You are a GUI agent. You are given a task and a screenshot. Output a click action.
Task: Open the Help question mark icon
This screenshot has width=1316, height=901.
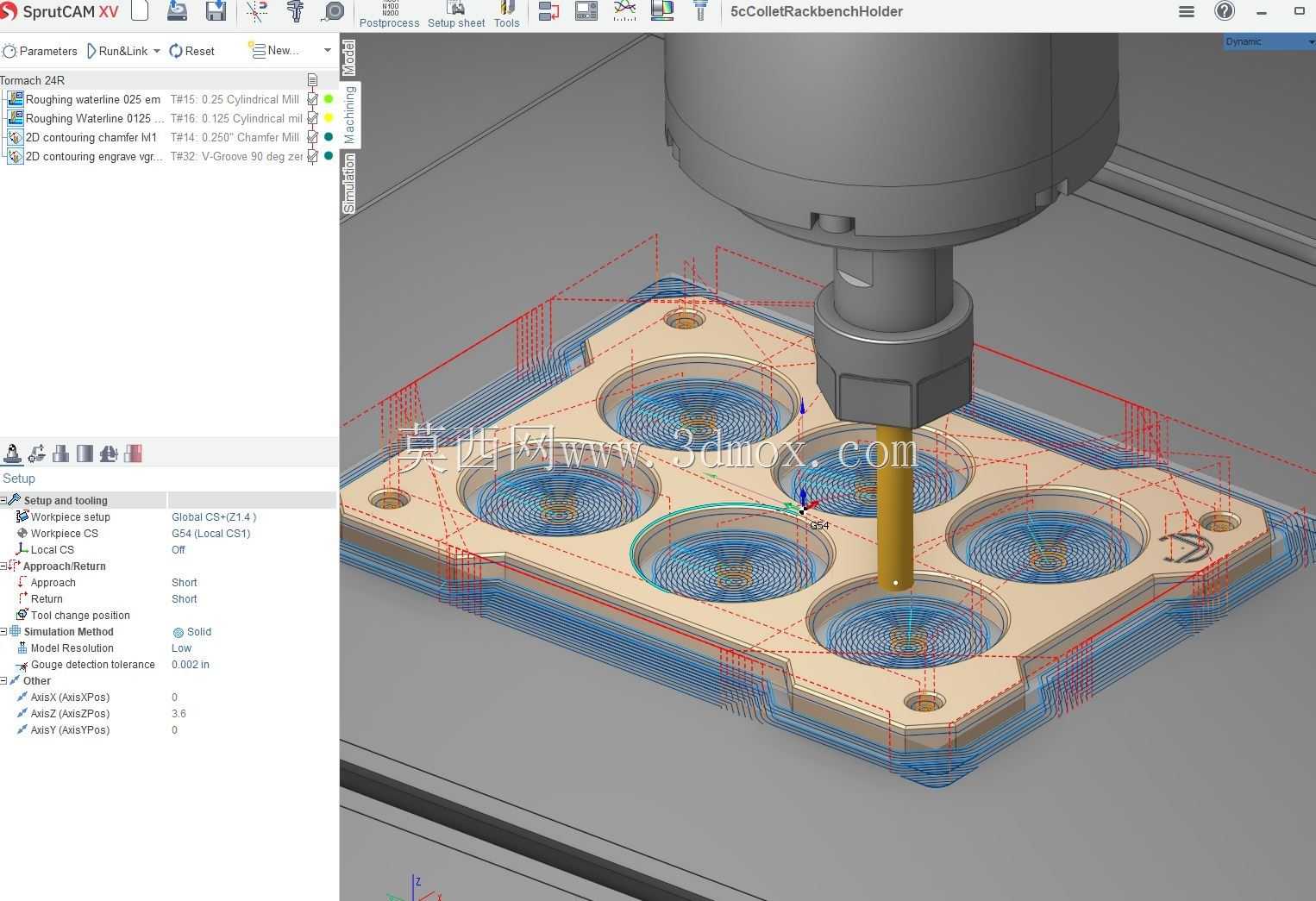click(1225, 11)
